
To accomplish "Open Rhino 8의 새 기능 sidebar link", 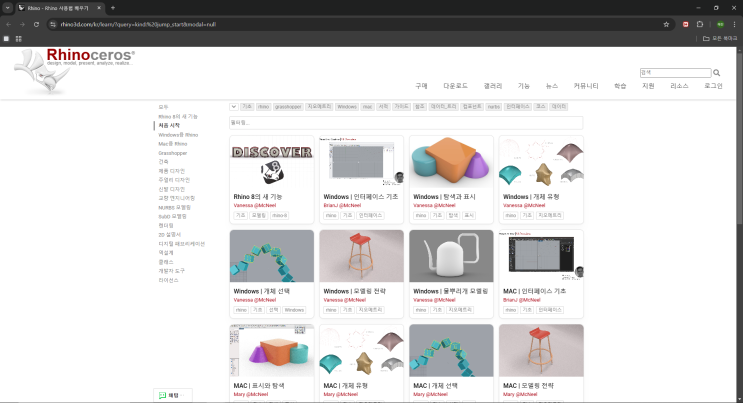I will 178,116.
